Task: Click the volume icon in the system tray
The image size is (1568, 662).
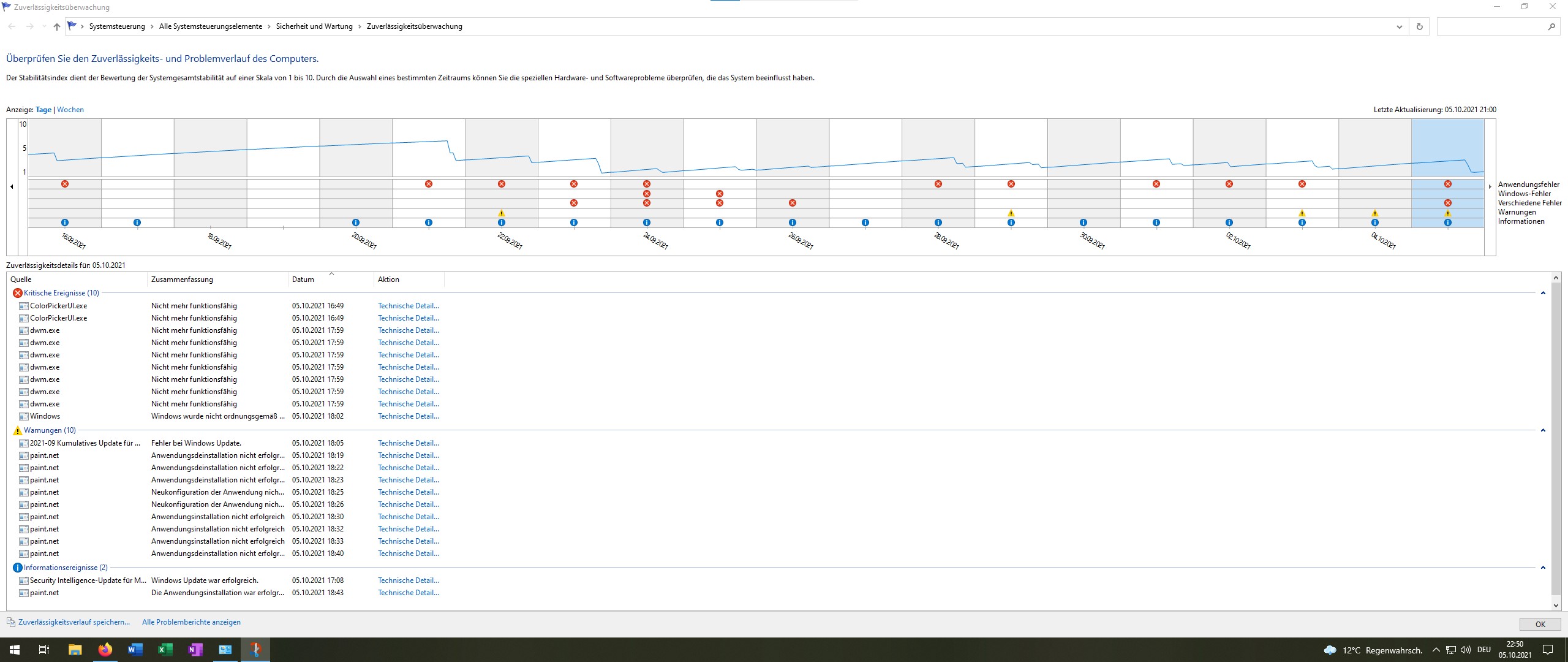Action: point(1465,650)
